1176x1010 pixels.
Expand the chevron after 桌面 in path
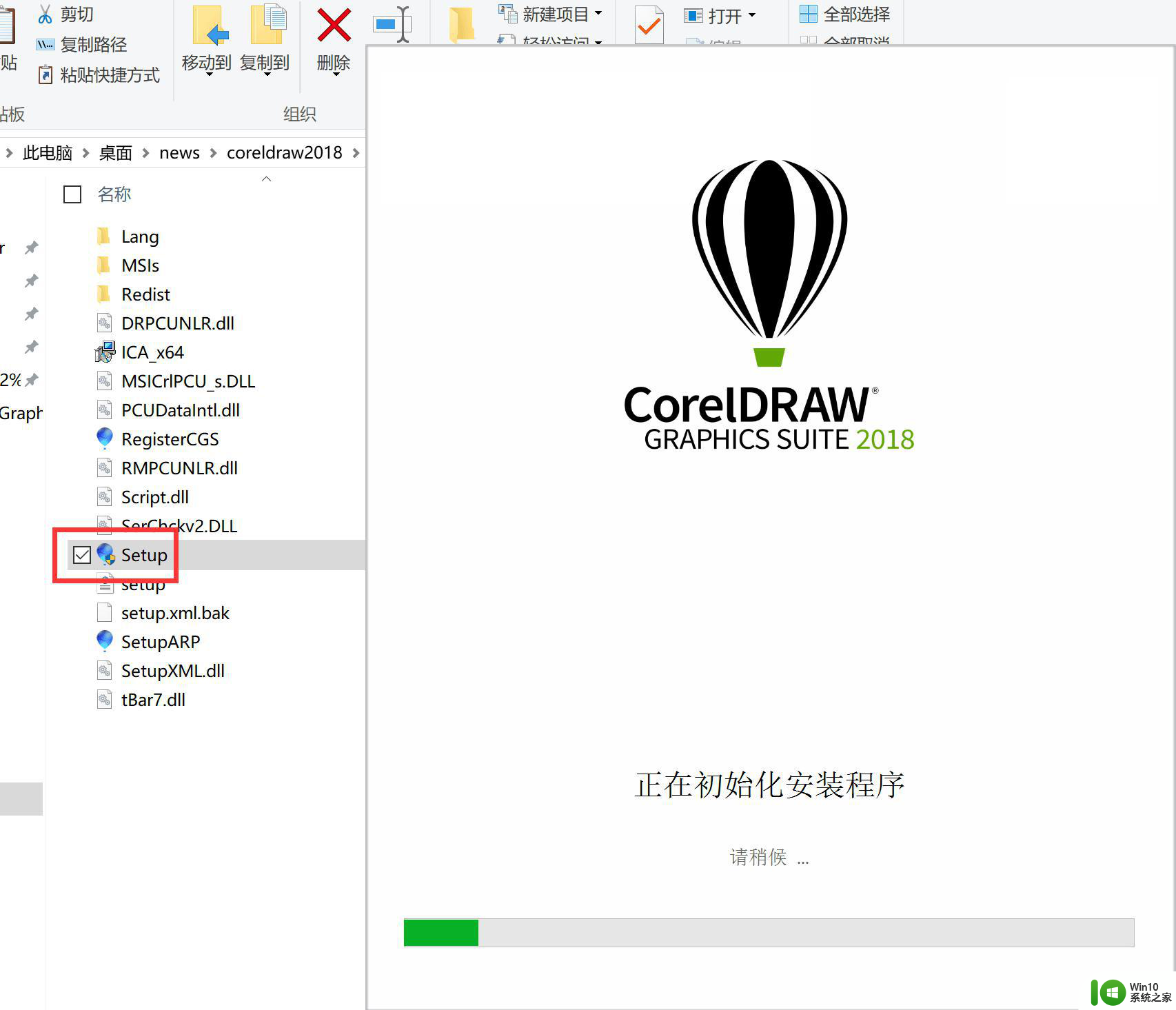point(145,152)
